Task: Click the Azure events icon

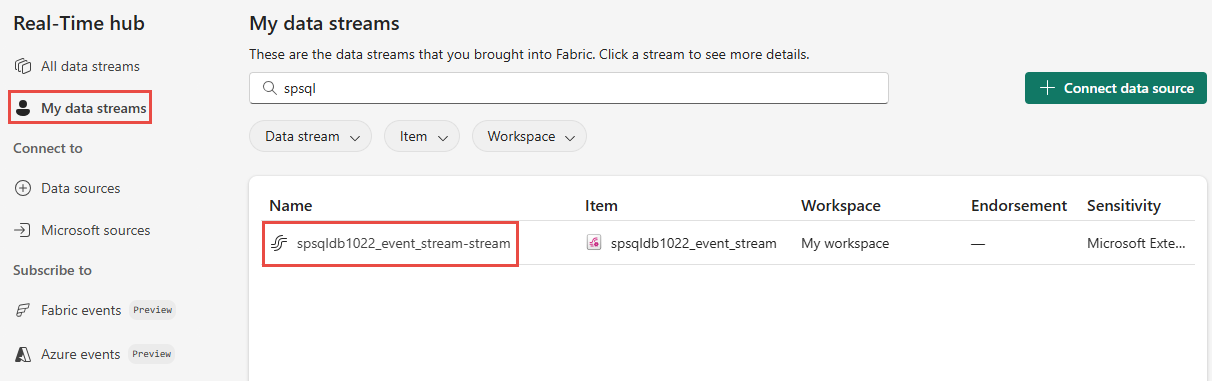Action: pyautogui.click(x=23, y=354)
